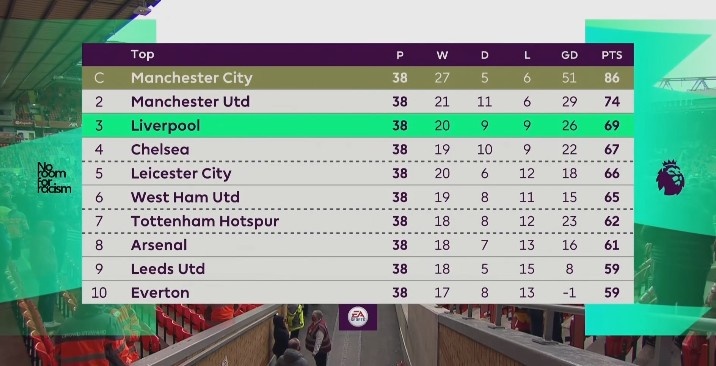
Task: Click the EA Sports logo badge
Action: coord(358,317)
